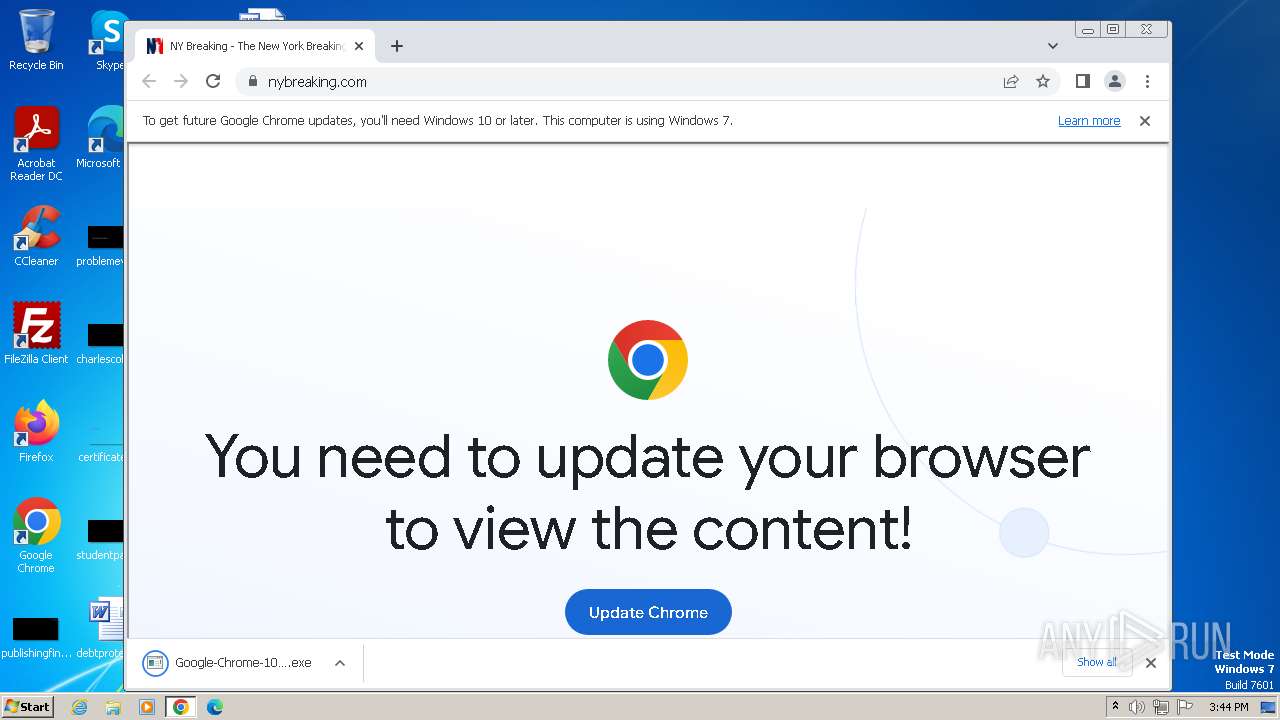Open a new tab with plus button
Screen dimensions: 1280x720
click(x=397, y=46)
